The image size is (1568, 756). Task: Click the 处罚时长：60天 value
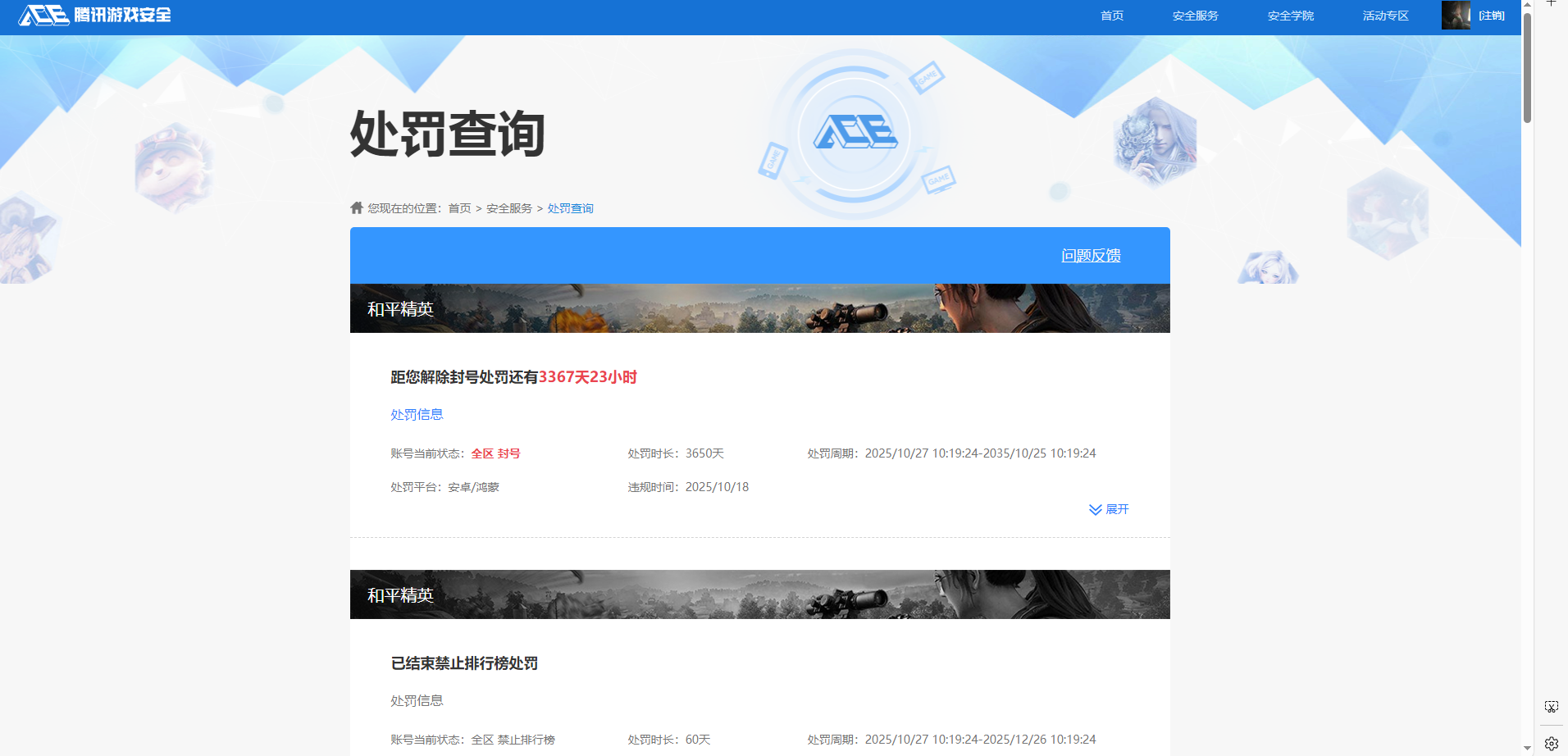point(669,740)
